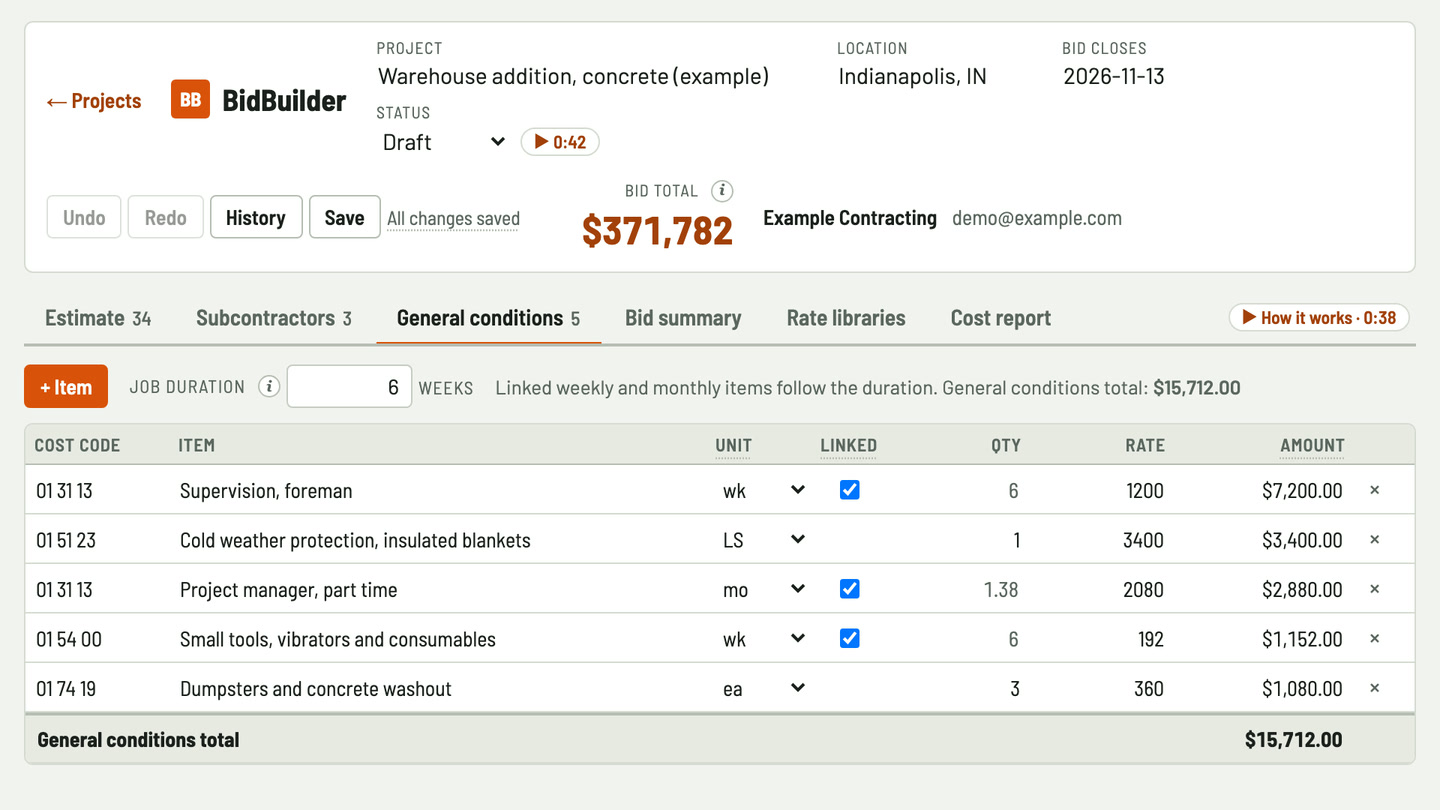Switch to the Subcontractors tab
The width and height of the screenshot is (1440, 810).
[274, 318]
